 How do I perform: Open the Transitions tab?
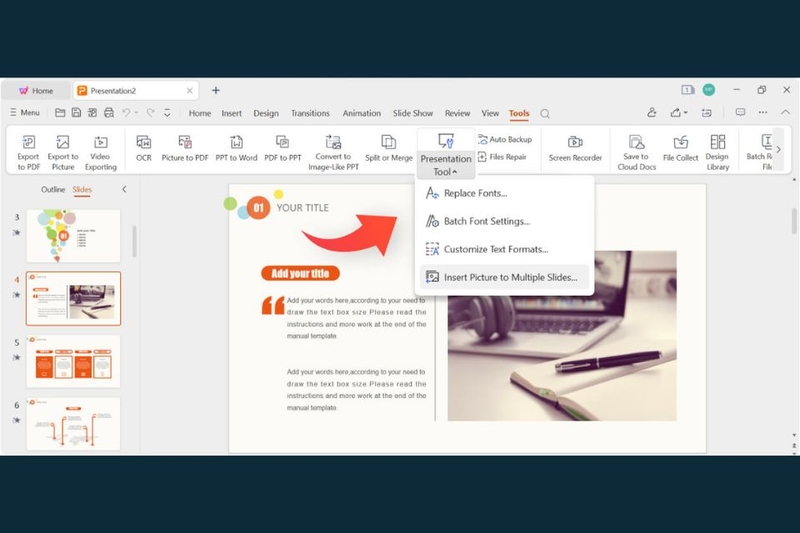pos(310,113)
